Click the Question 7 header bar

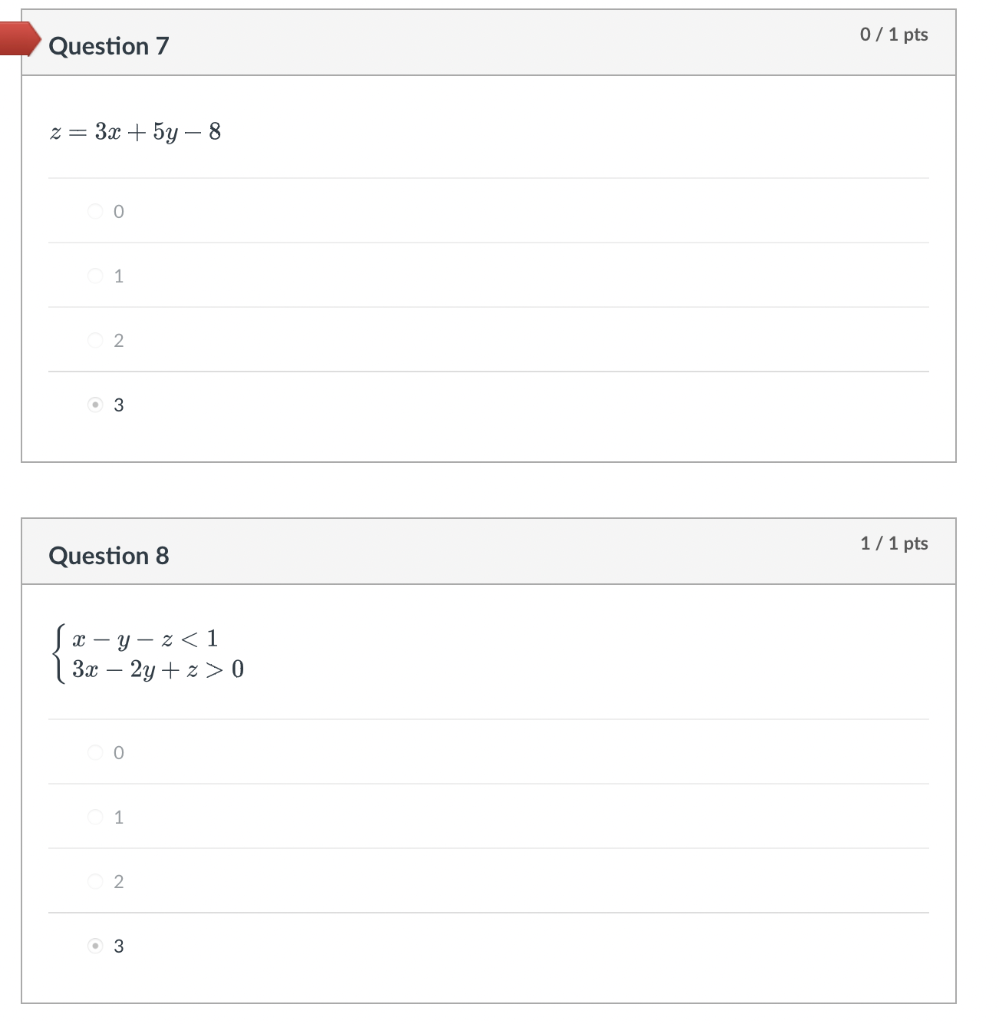point(490,44)
